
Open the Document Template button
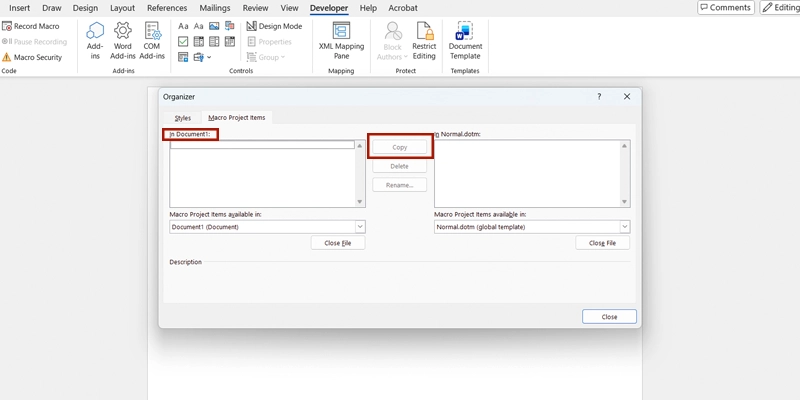pos(465,31)
